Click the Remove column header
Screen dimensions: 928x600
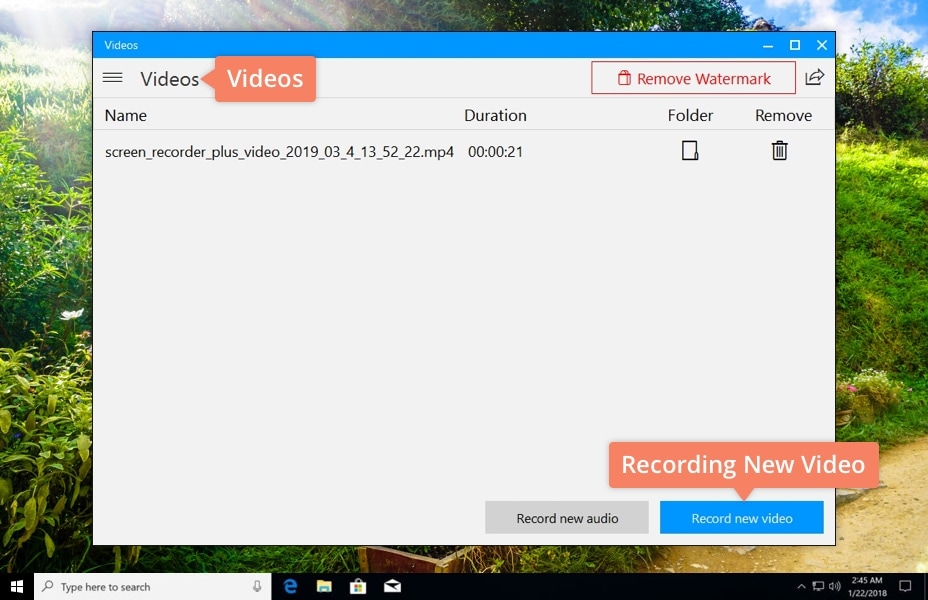click(x=783, y=115)
